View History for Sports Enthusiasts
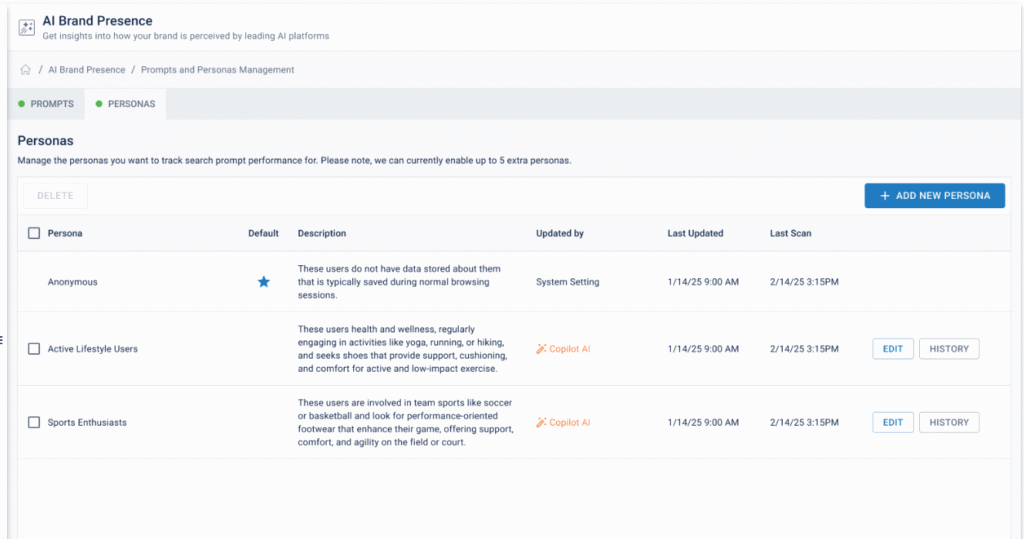1024x539 pixels. click(948, 423)
